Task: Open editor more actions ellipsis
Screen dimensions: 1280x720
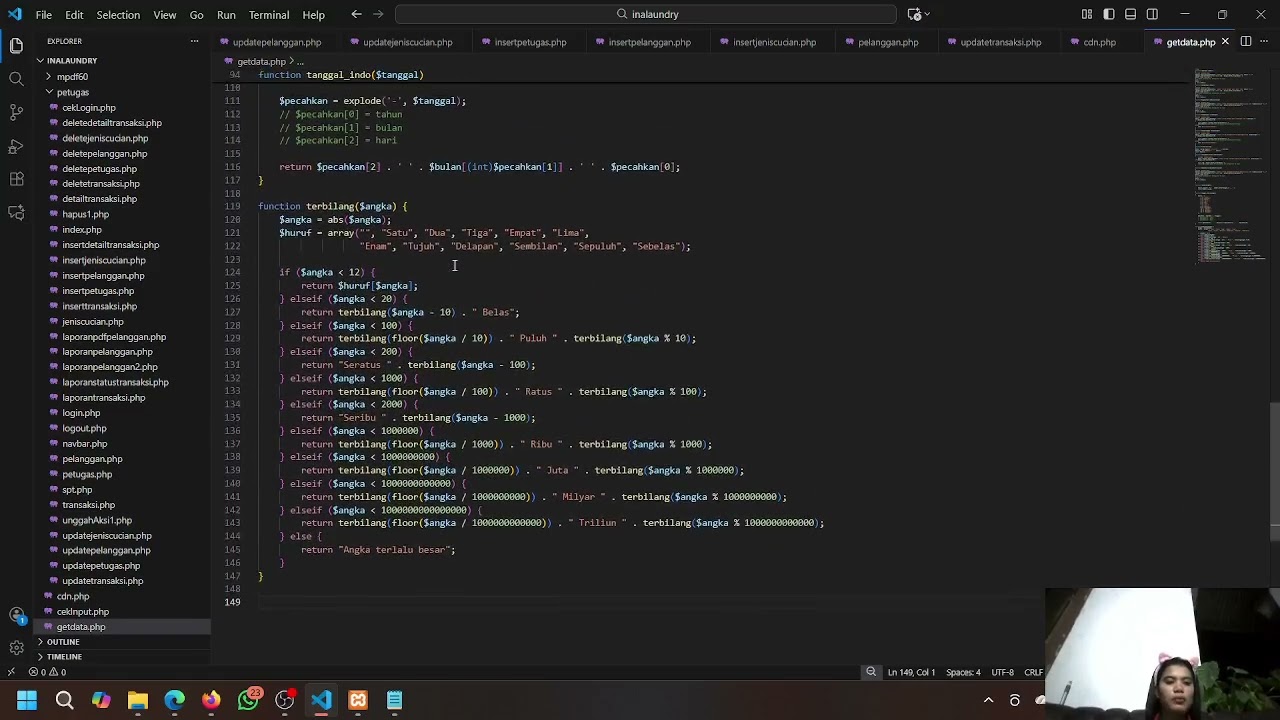Action: pyautogui.click(x=1265, y=42)
